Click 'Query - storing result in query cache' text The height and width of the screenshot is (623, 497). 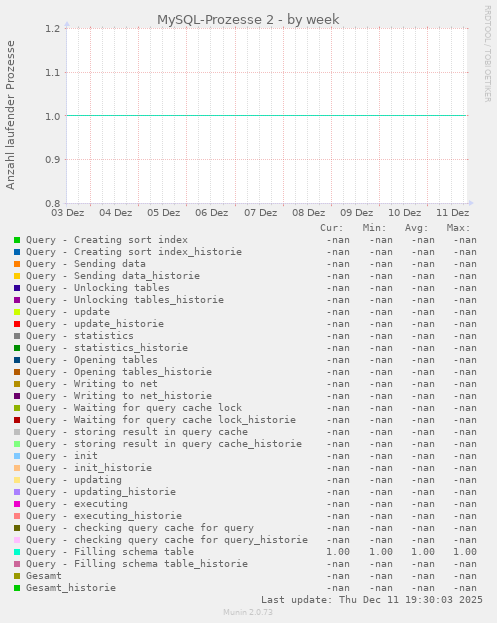pyautogui.click(x=137, y=432)
